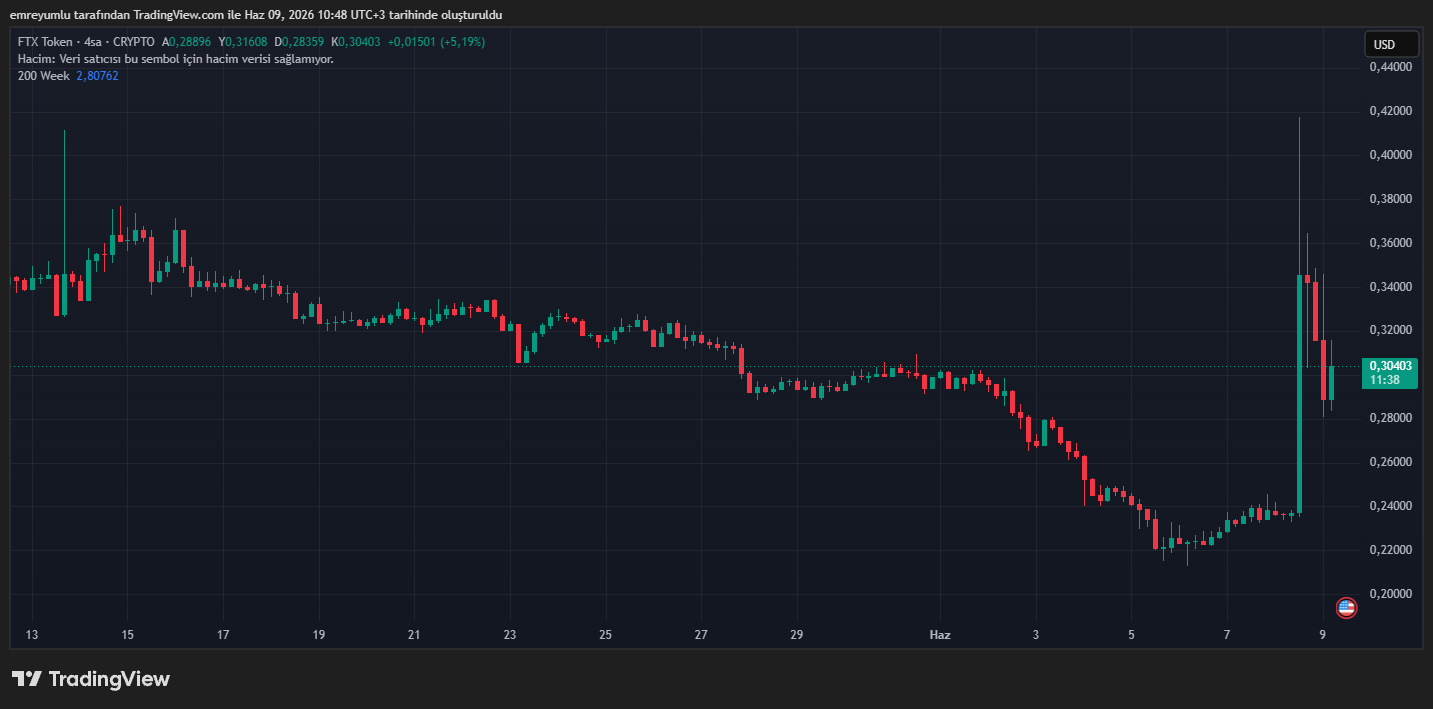Click the TradingView logo at the bottom
Viewport: 1433px width, 709px height.
point(91,679)
